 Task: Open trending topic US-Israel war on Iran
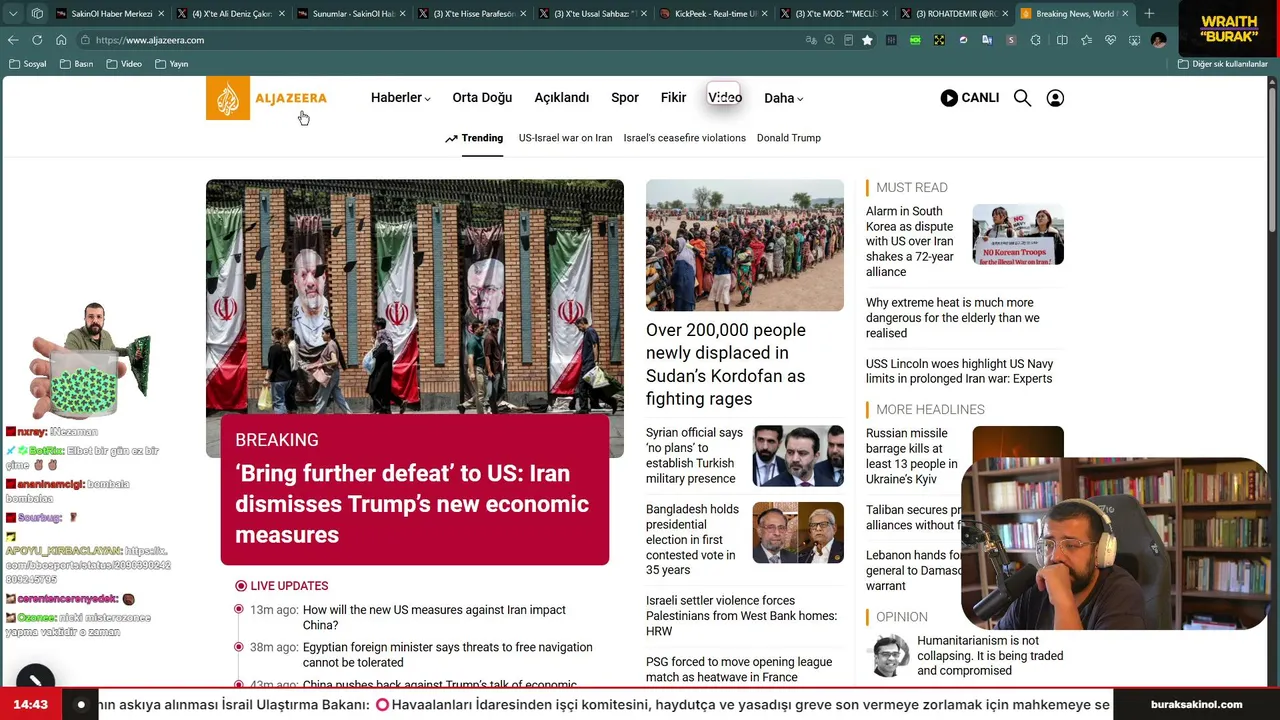coord(565,138)
